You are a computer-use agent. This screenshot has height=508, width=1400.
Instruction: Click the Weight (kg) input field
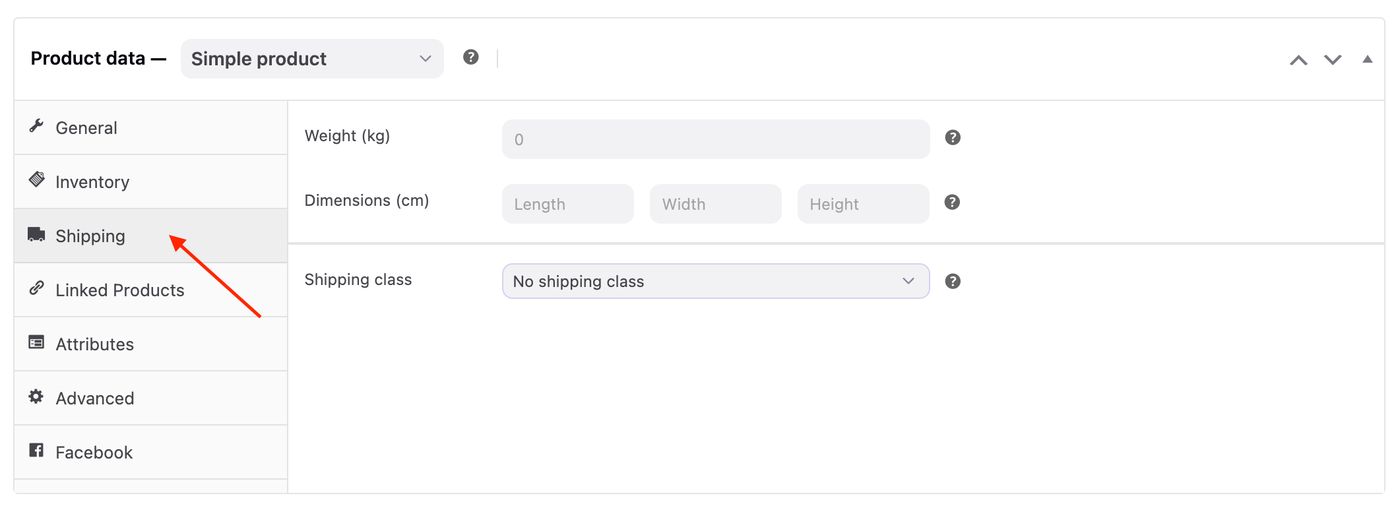[715, 140]
